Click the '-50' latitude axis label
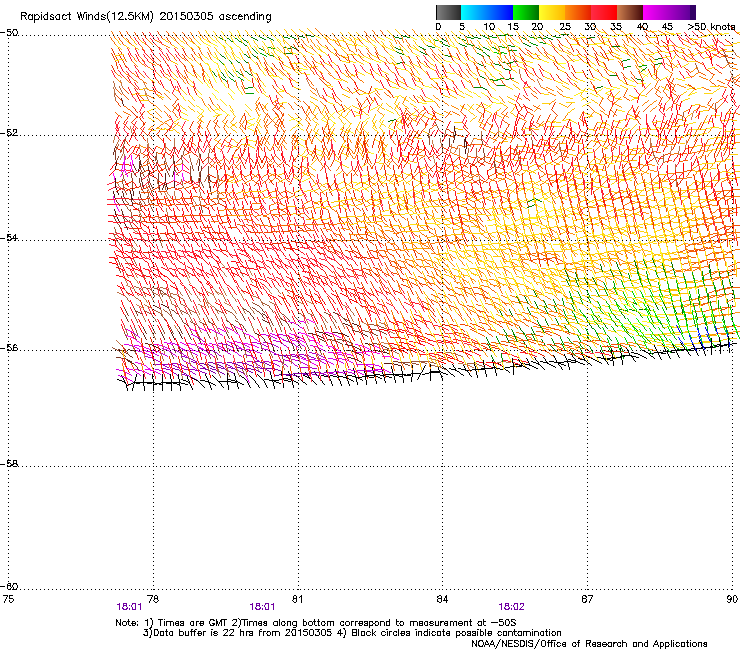 click(x=9, y=33)
